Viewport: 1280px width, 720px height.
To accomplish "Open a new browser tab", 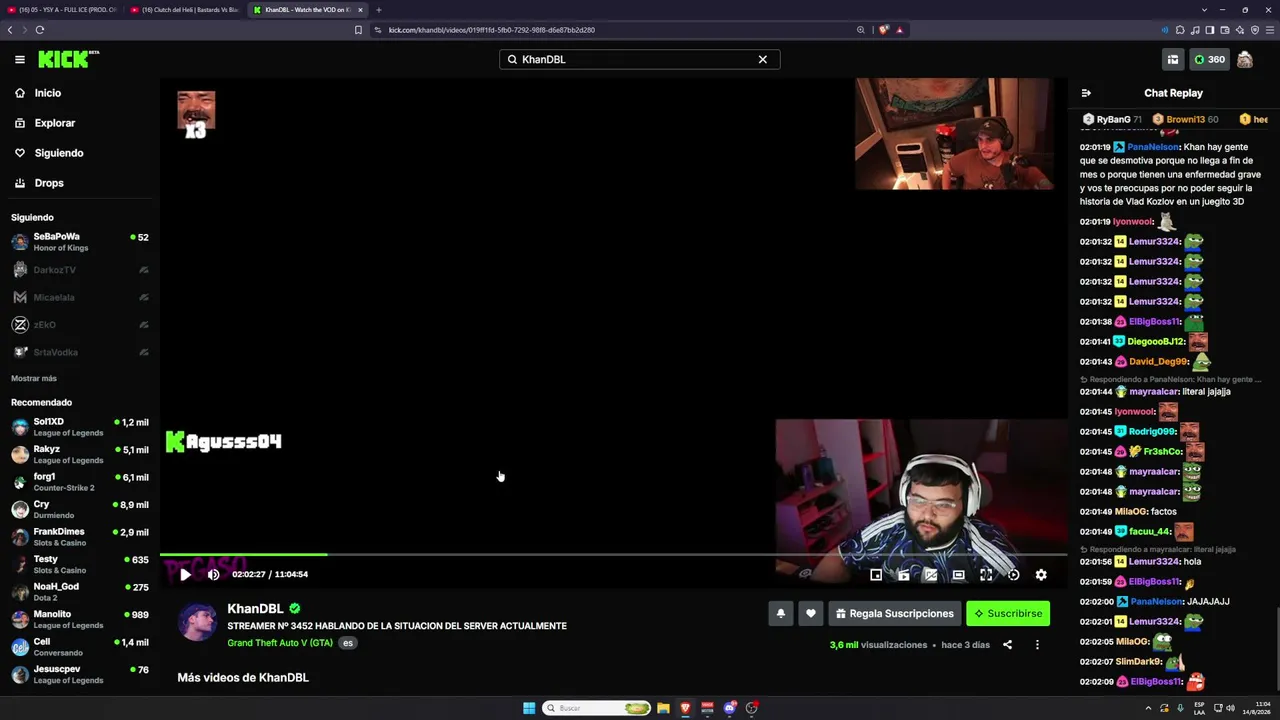I will coord(379,10).
